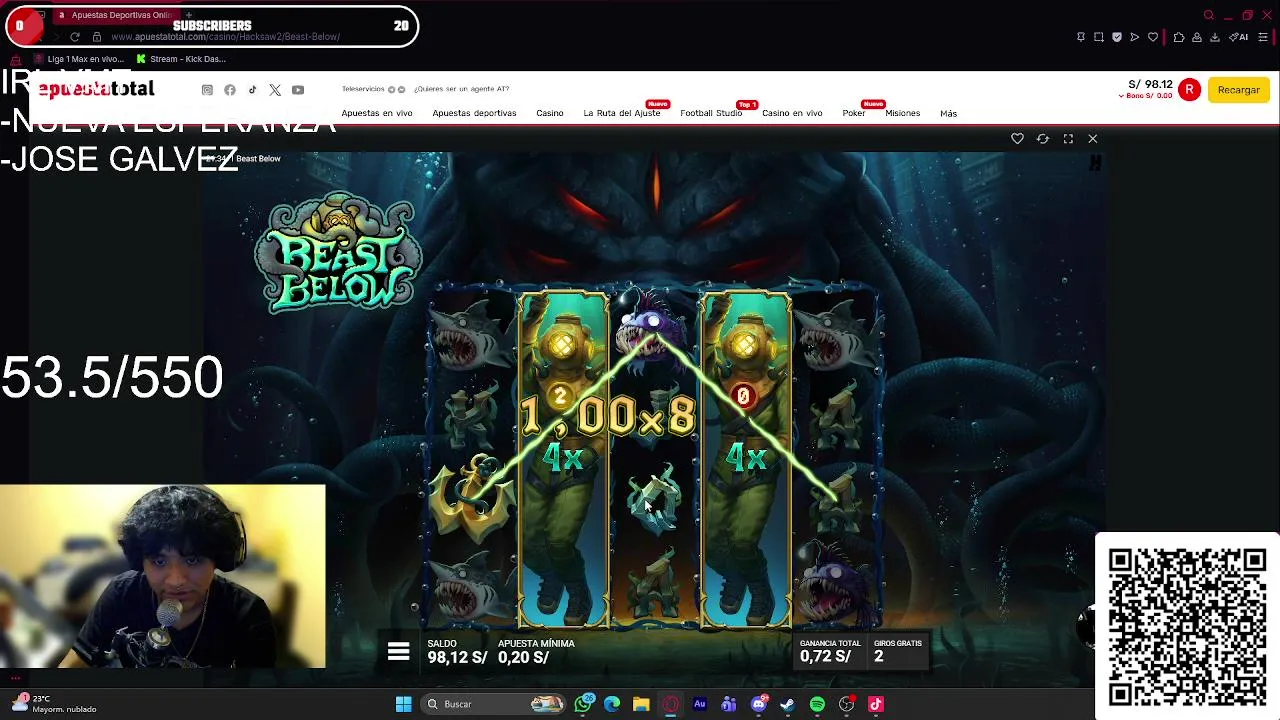The width and height of the screenshot is (1280, 720).
Task: Open the Instagram social icon
Action: [x=207, y=90]
